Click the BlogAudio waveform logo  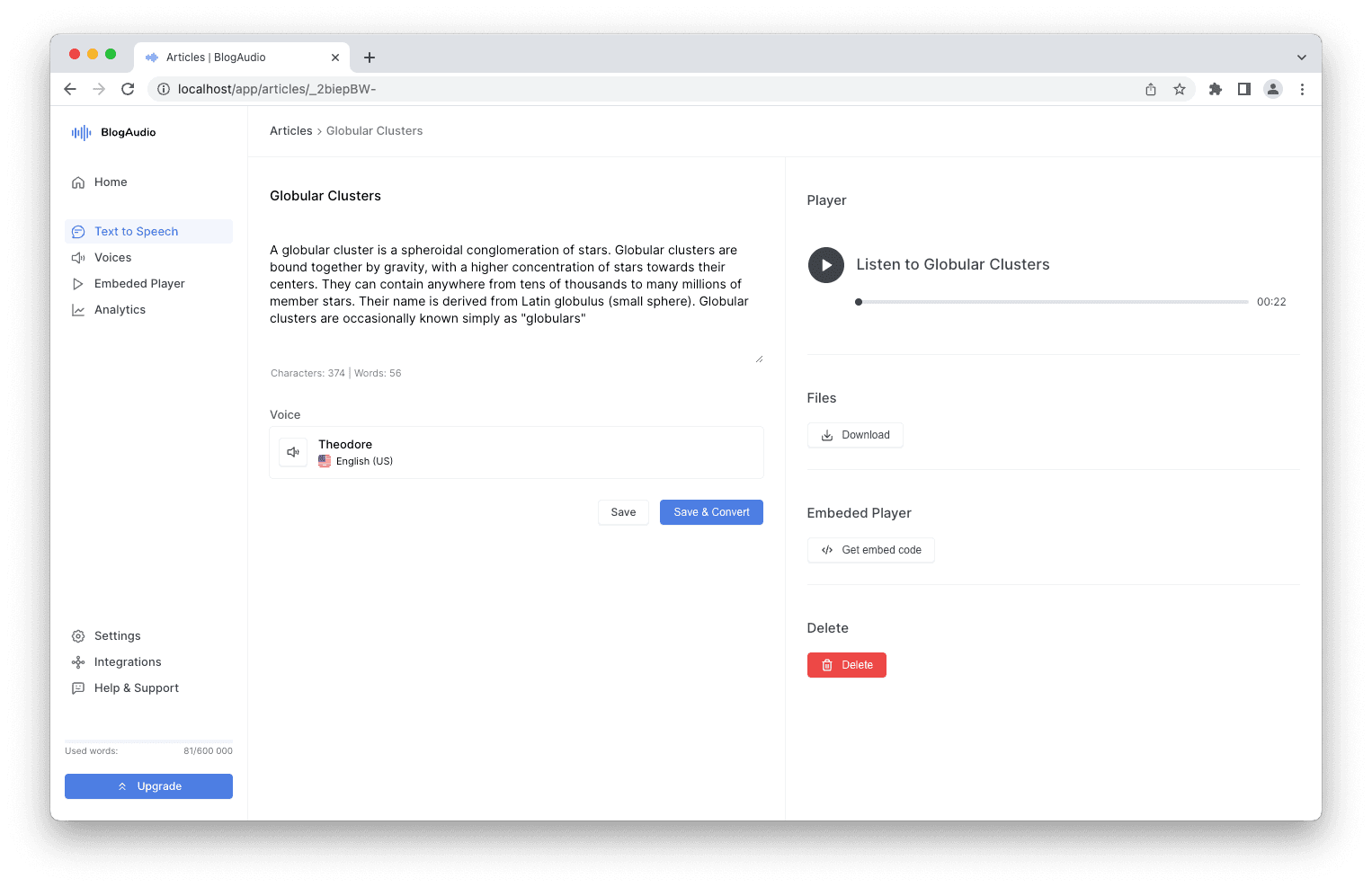82,133
